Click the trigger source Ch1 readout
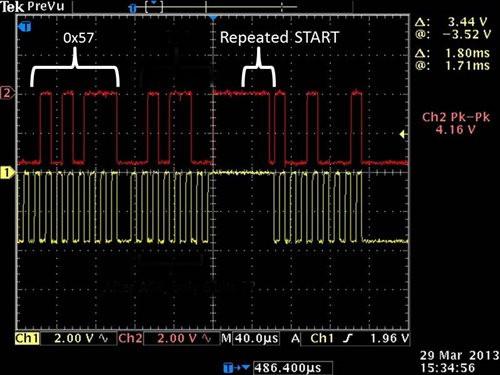Viewport: 500px width, 375px height. [x=322, y=338]
